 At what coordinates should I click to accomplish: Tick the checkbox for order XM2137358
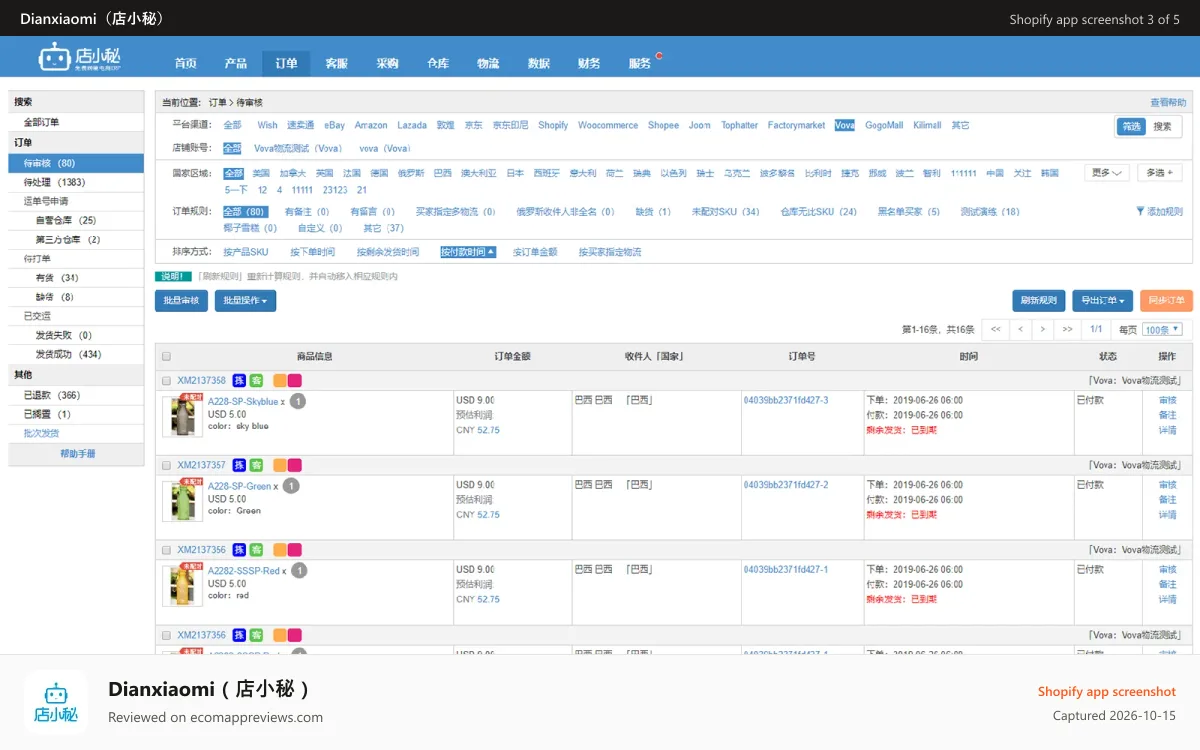(x=166, y=381)
